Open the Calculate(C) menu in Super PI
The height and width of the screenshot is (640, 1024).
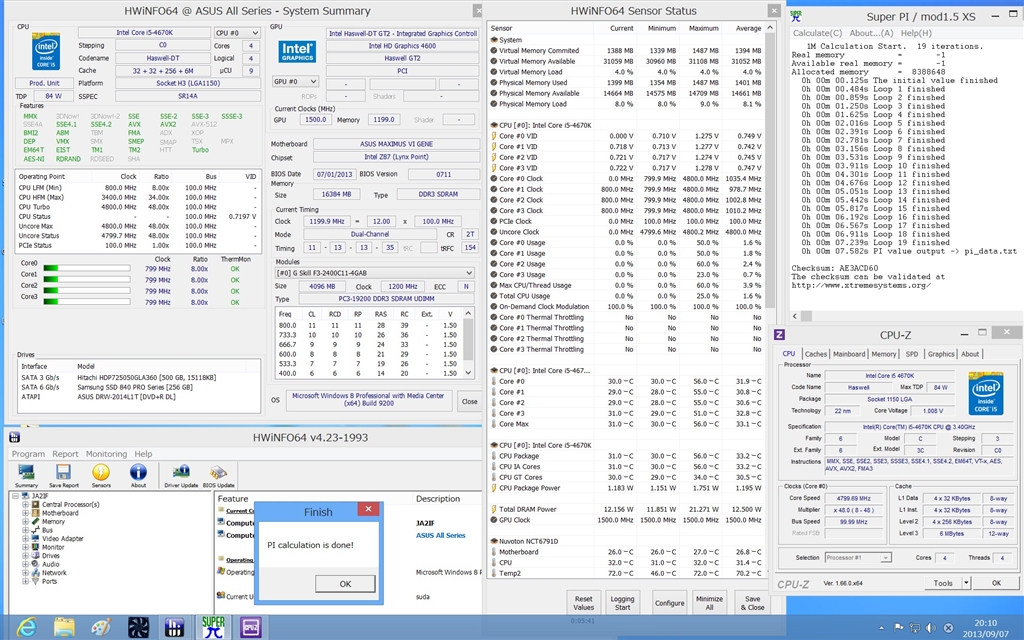(x=816, y=33)
